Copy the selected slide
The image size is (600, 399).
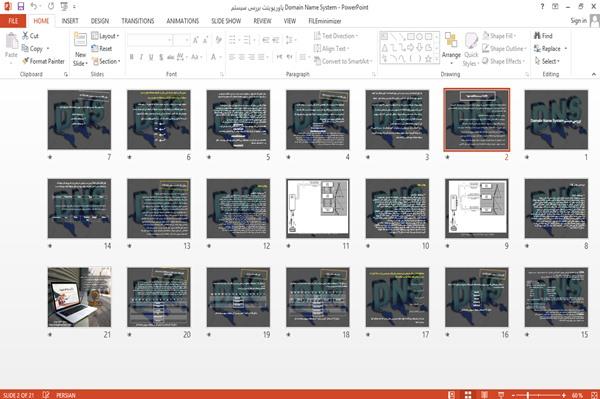[x=32, y=49]
